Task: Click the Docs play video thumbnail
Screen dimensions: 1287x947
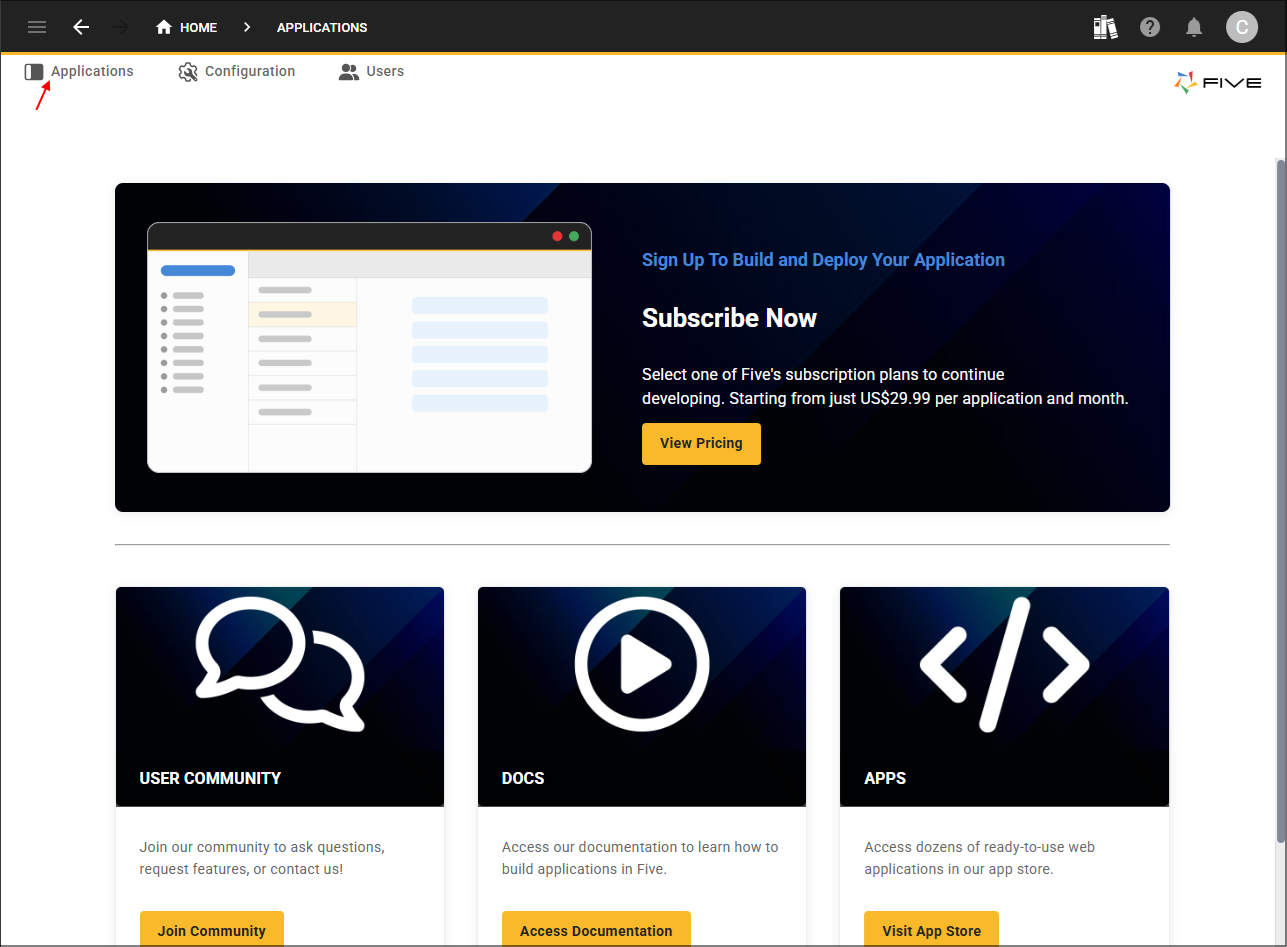Action: [x=642, y=665]
